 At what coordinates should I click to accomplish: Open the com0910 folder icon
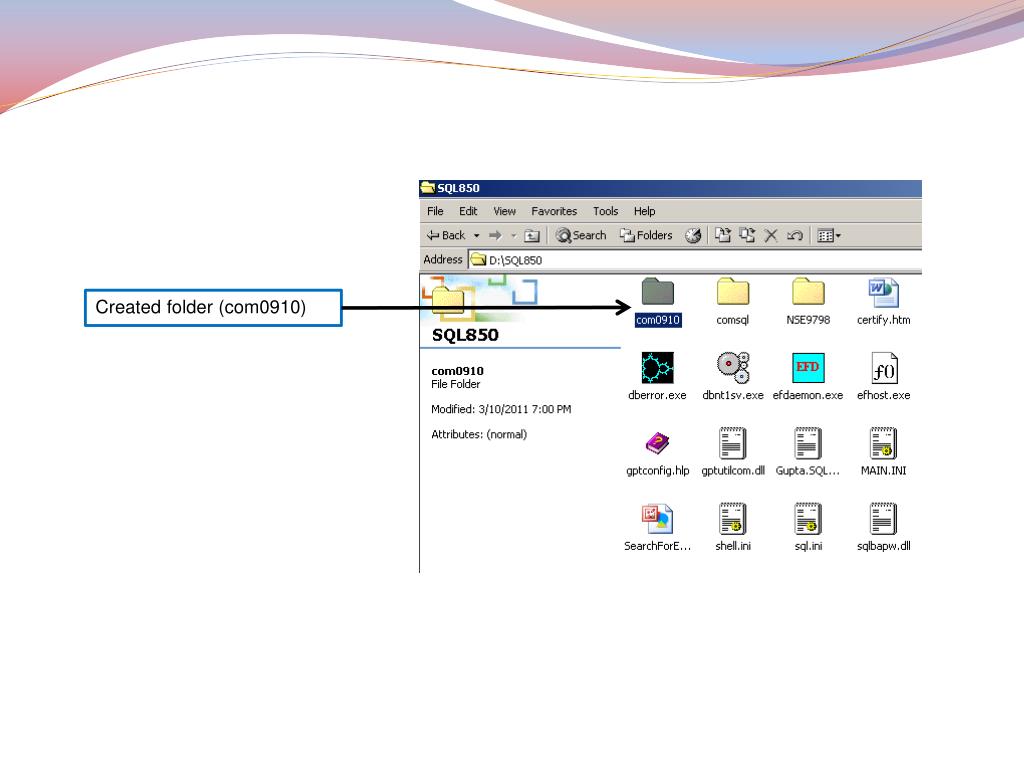[658, 292]
